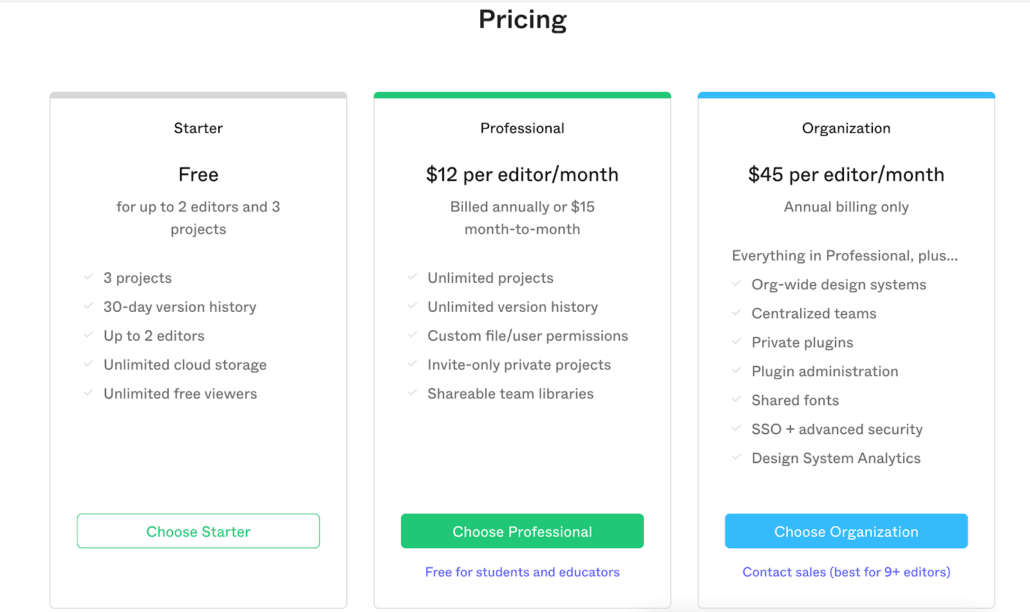Viewport: 1030px width, 612px height.
Task: Click the Choose Starter button
Action: [x=198, y=531]
